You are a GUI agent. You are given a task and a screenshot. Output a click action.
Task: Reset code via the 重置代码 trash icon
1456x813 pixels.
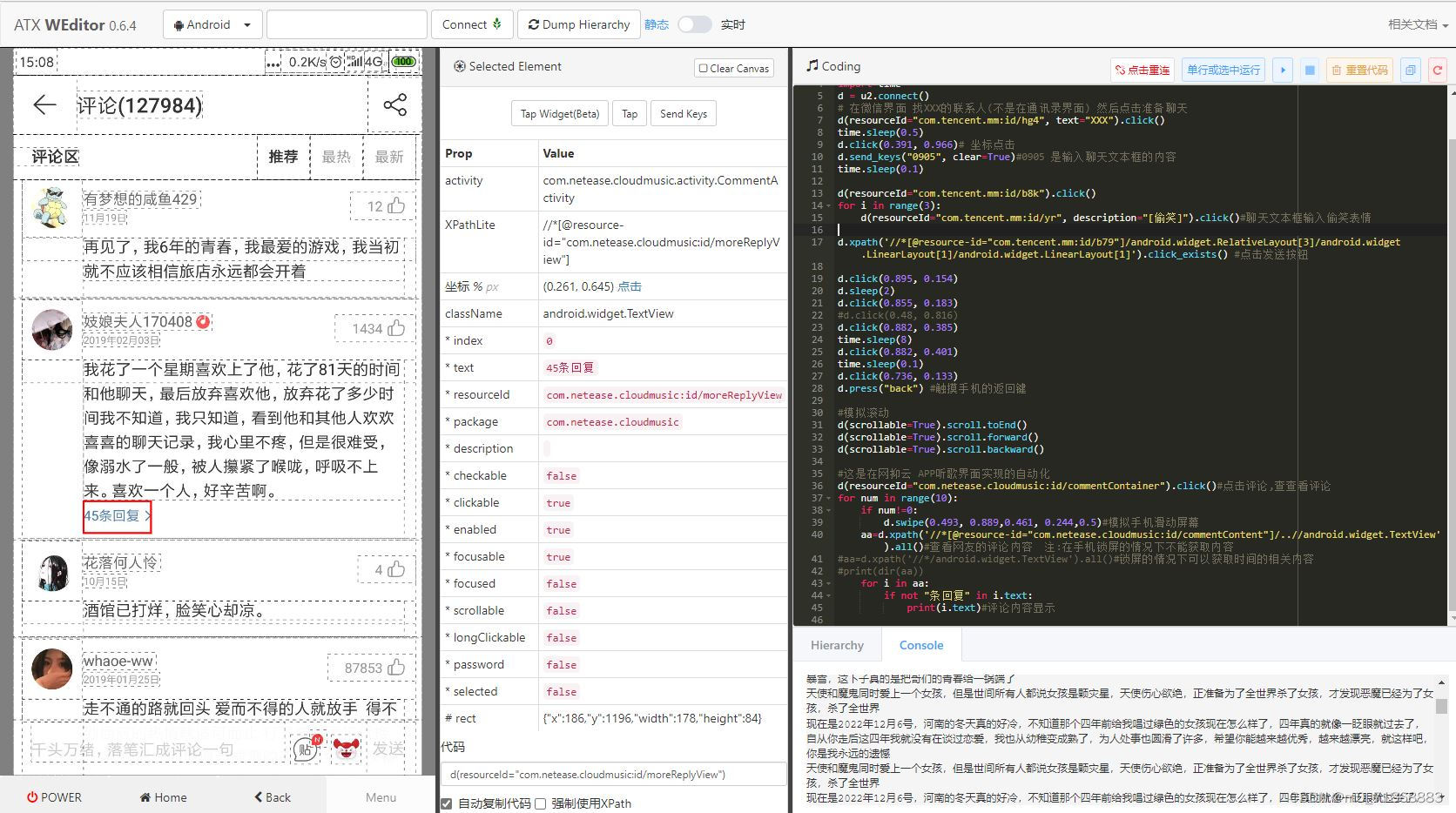1359,70
